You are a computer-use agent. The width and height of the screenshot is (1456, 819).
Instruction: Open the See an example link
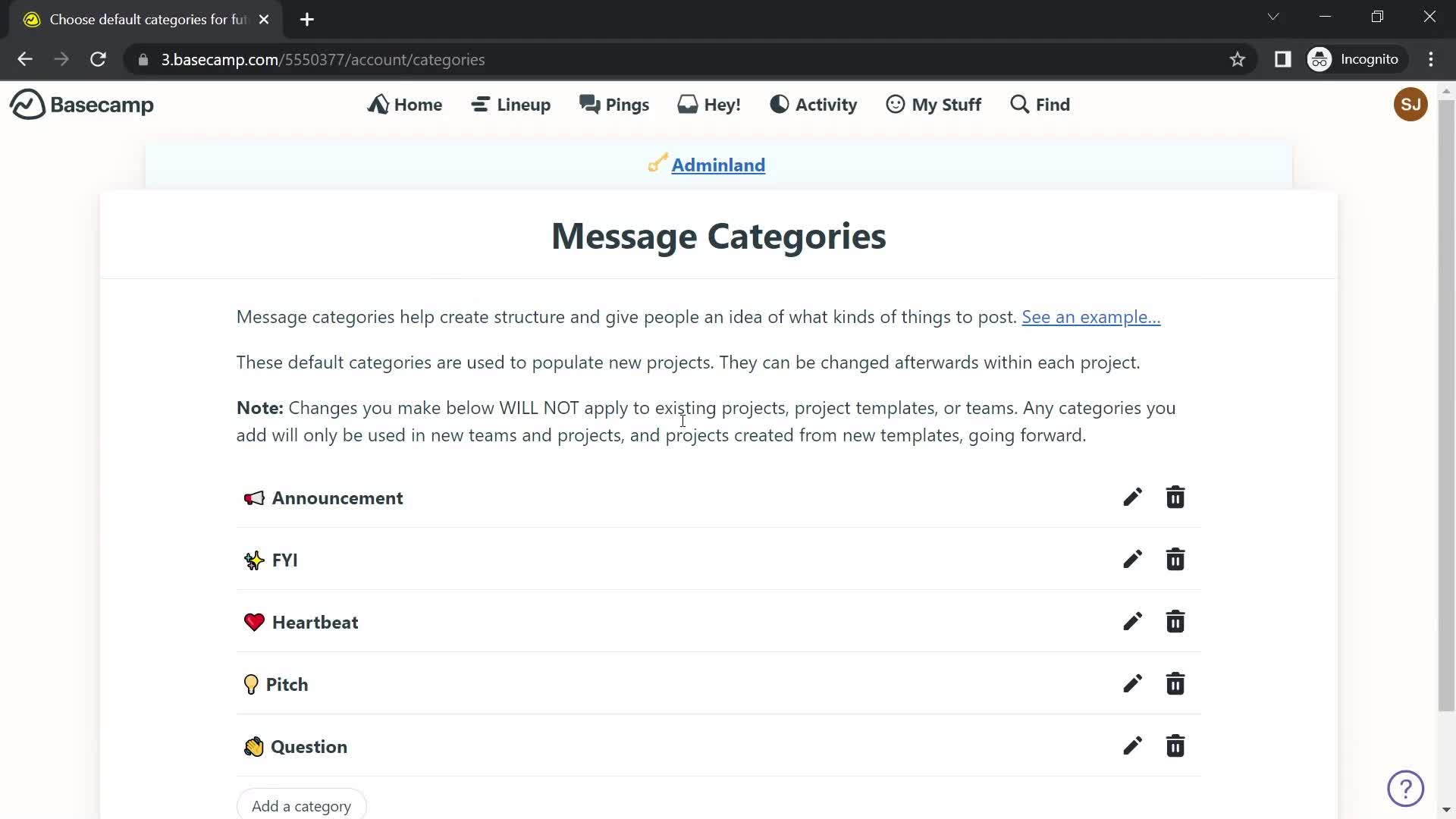coord(1091,317)
